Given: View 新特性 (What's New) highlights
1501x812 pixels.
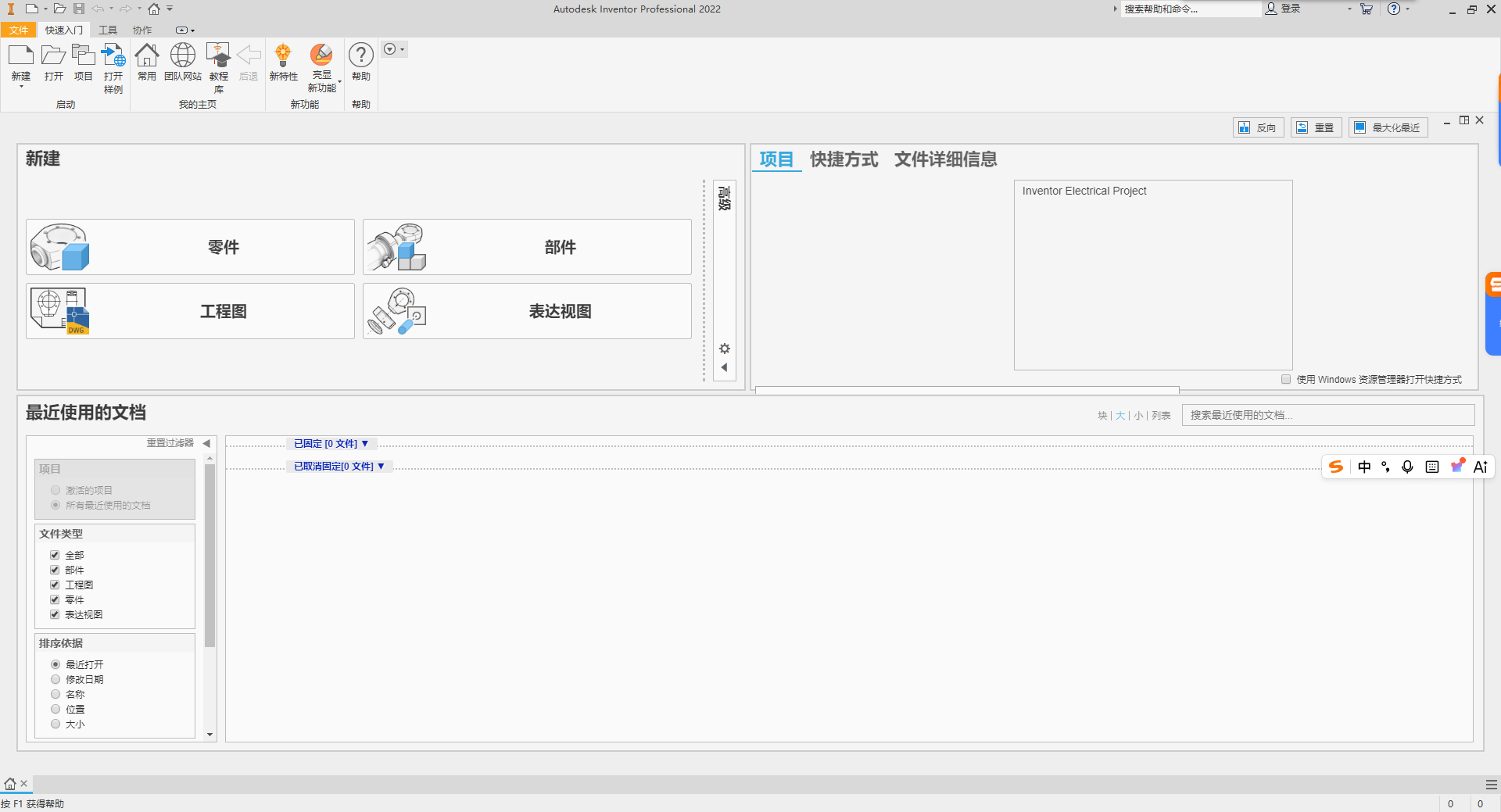Looking at the screenshot, I should tap(283, 66).
